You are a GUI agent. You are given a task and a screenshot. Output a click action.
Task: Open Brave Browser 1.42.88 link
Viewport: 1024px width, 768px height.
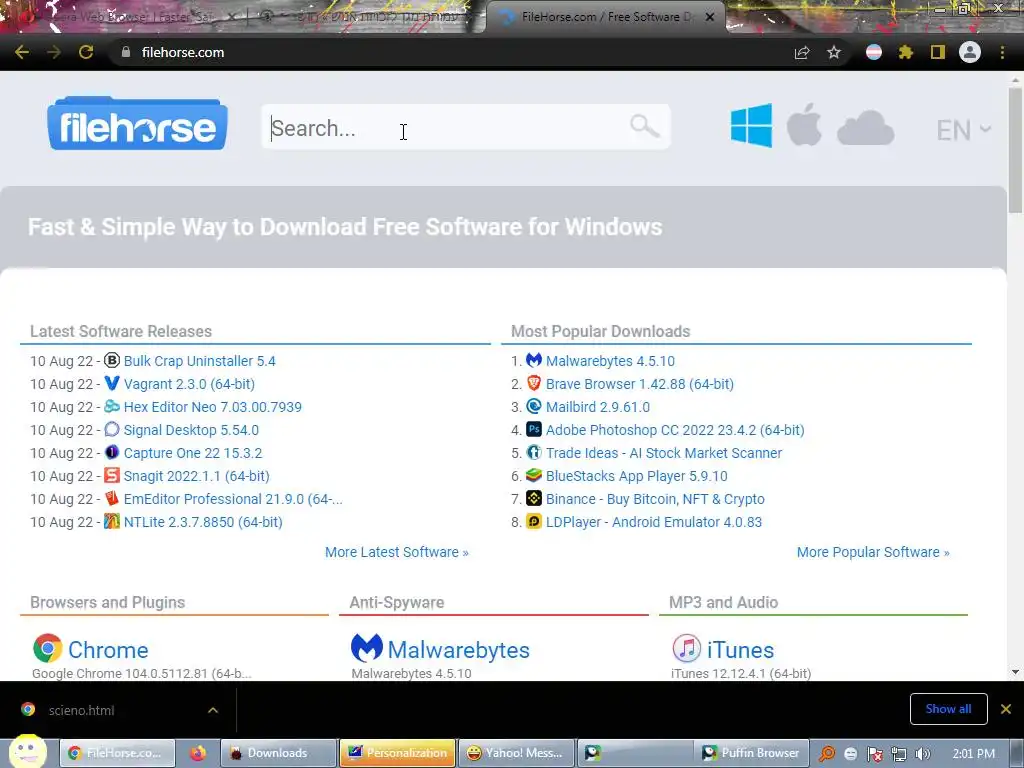[x=639, y=384]
